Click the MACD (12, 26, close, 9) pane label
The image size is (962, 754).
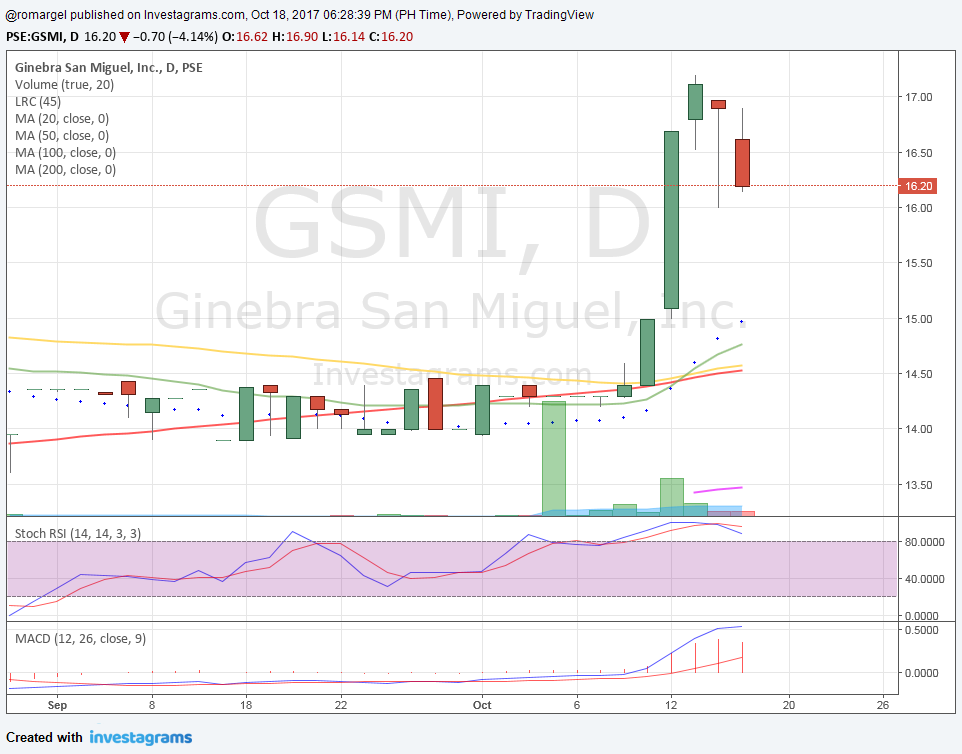click(80, 639)
